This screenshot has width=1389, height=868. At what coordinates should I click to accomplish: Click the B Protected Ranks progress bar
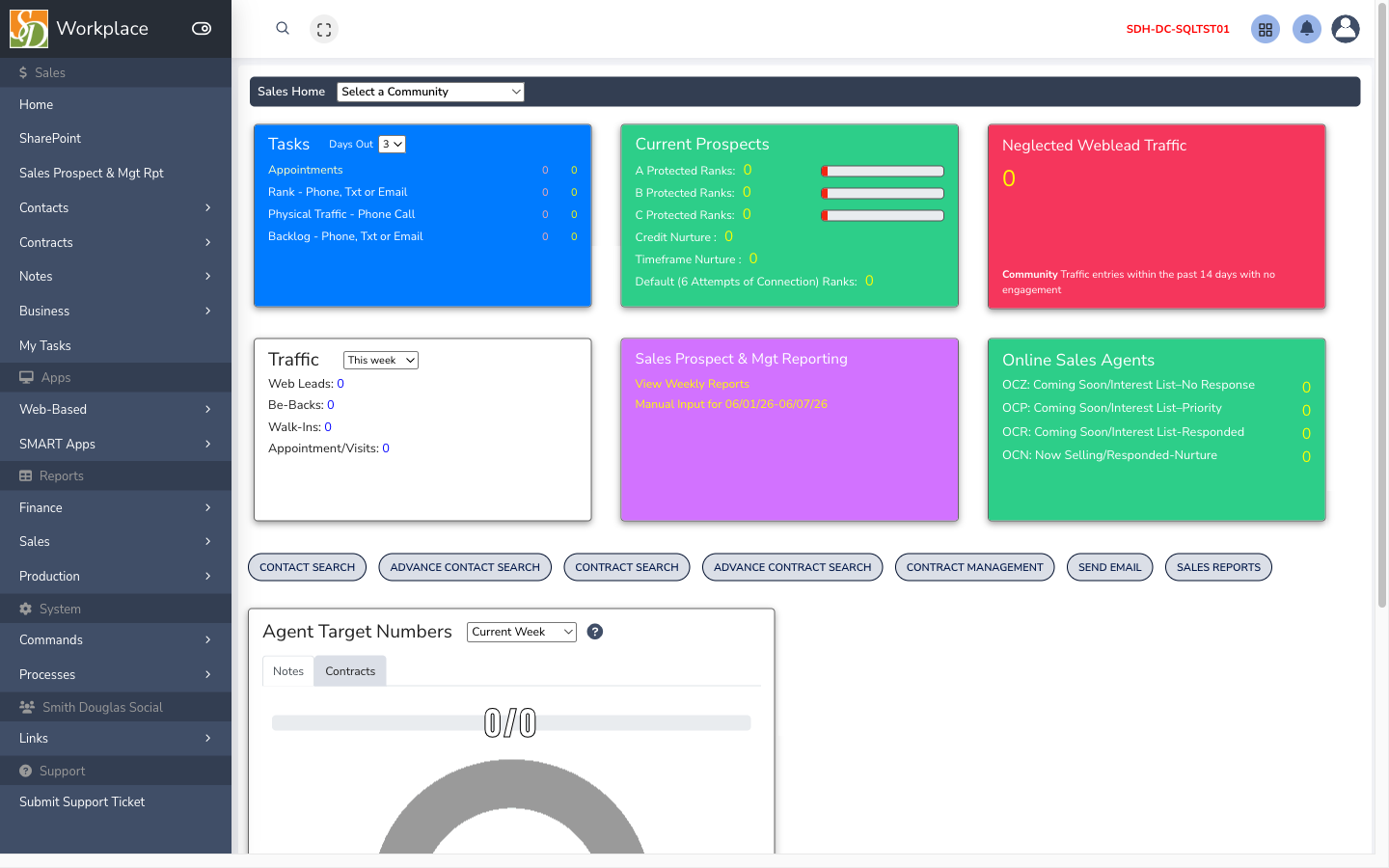883,193
